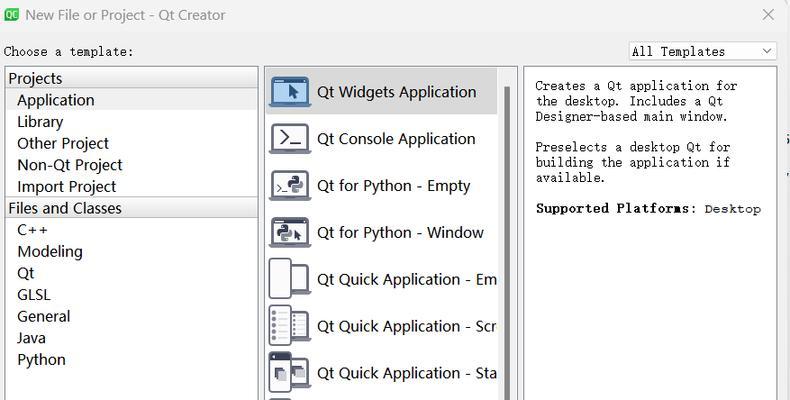Choose the Qt Quick Application - Em label
The width and height of the screenshot is (790, 400).
point(407,279)
